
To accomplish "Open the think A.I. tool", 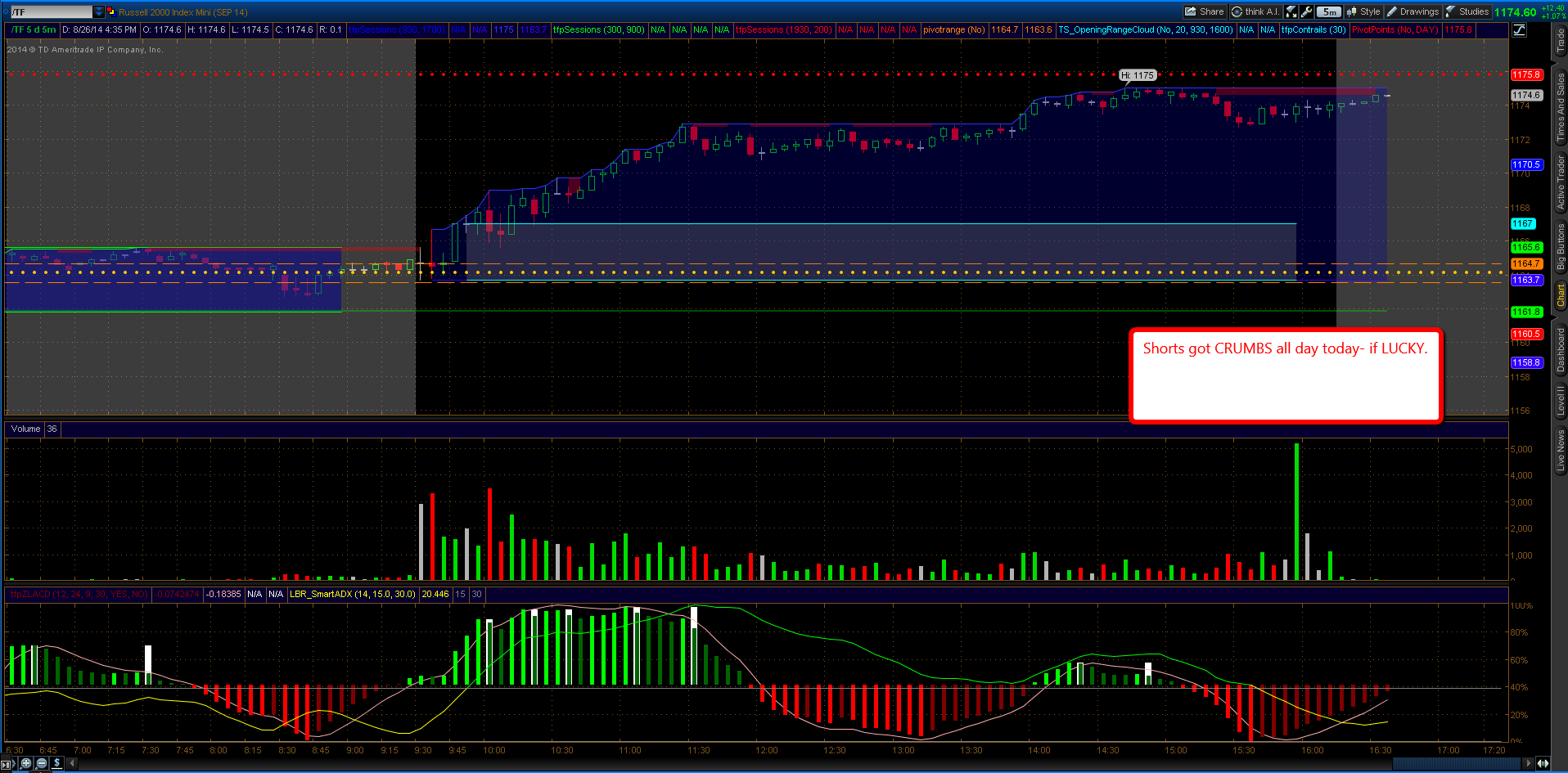I will 1255,11.
